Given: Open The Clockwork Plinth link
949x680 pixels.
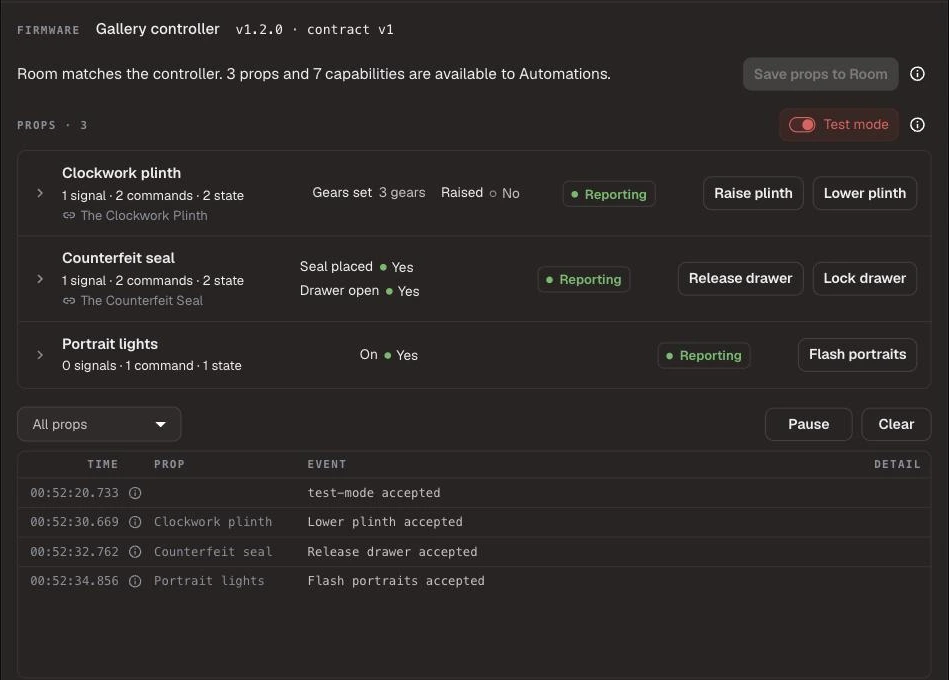Looking at the screenshot, I should [144, 215].
